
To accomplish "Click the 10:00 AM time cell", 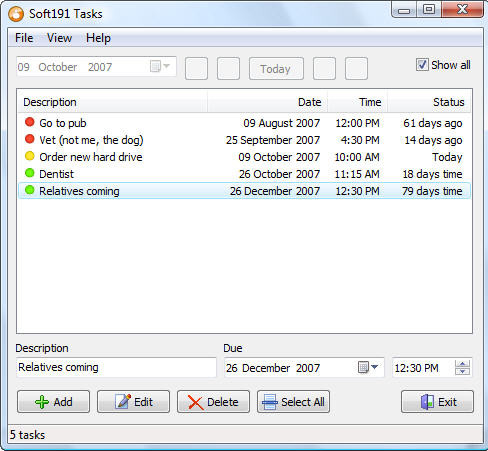I will [357, 157].
